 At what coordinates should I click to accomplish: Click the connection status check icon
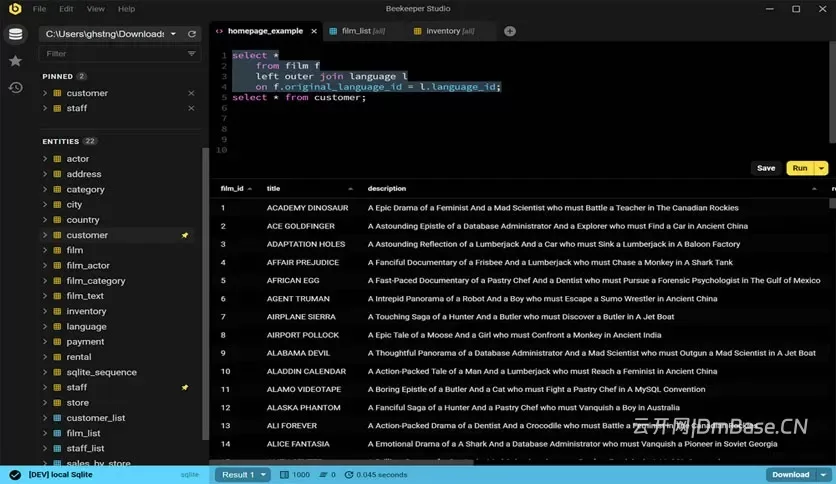click(x=15, y=474)
